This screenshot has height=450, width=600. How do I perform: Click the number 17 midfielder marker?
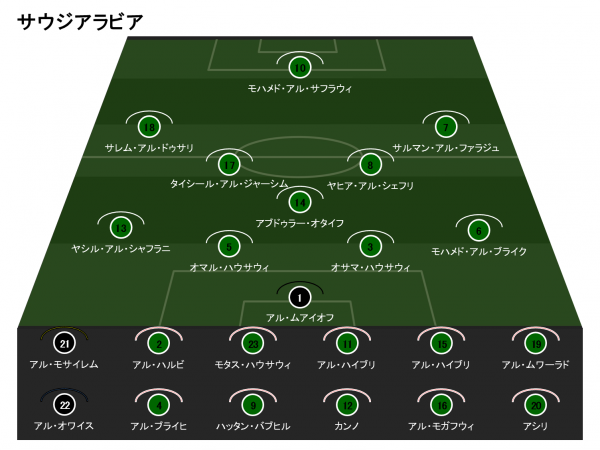(x=229, y=165)
